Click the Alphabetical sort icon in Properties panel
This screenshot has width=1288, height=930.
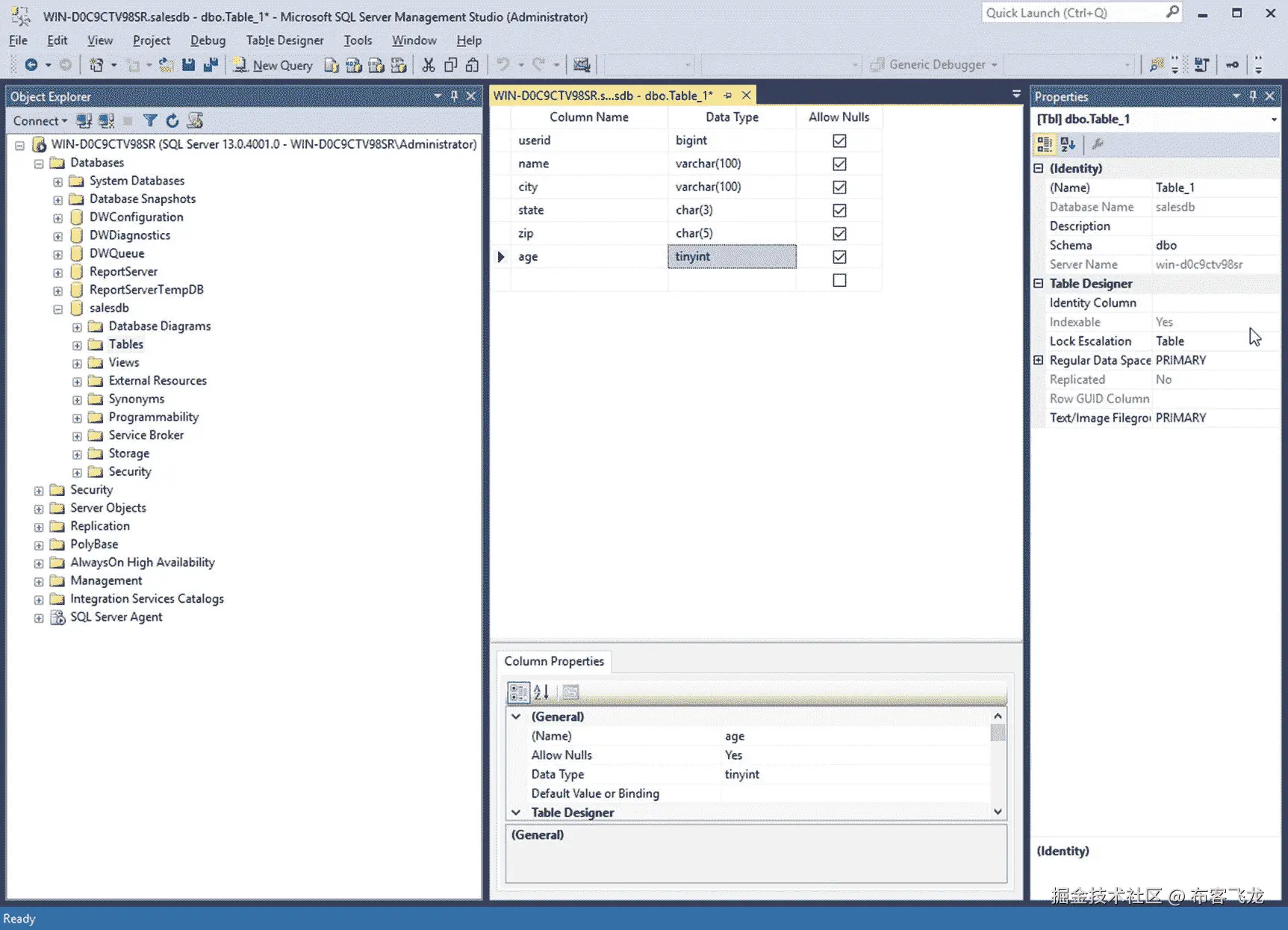(x=1068, y=144)
